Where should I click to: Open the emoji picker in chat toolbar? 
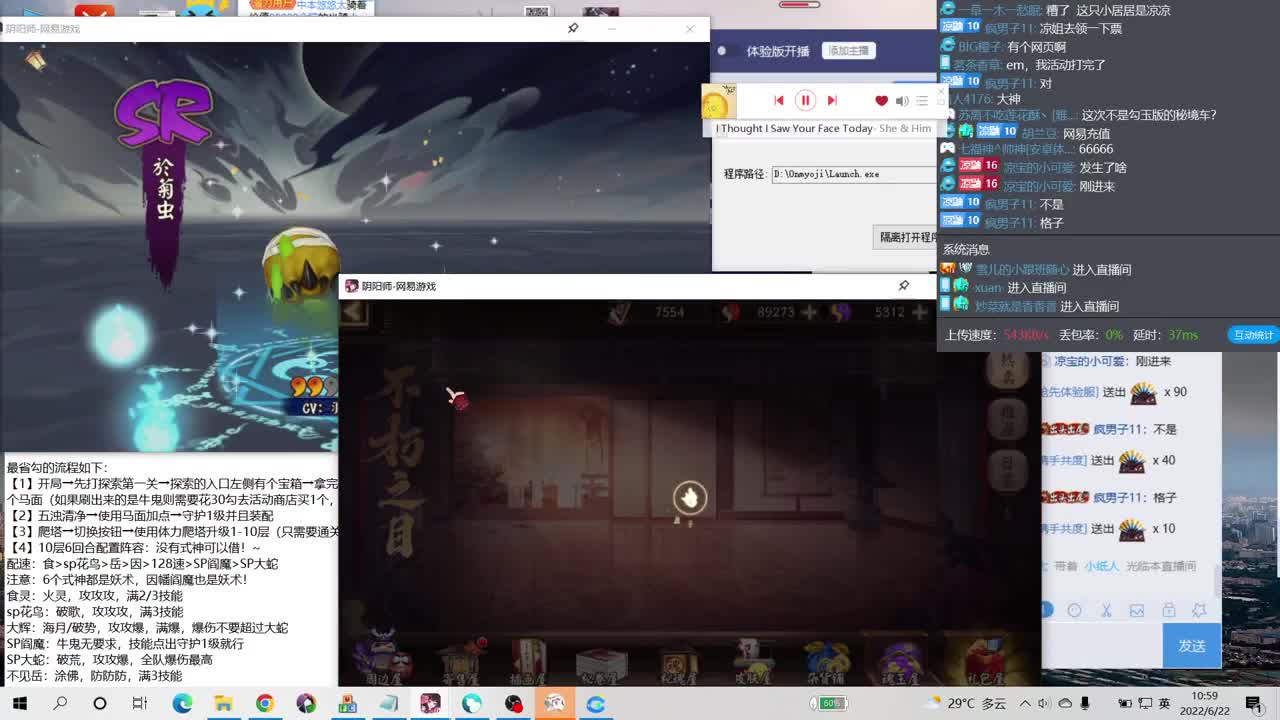[x=1074, y=610]
